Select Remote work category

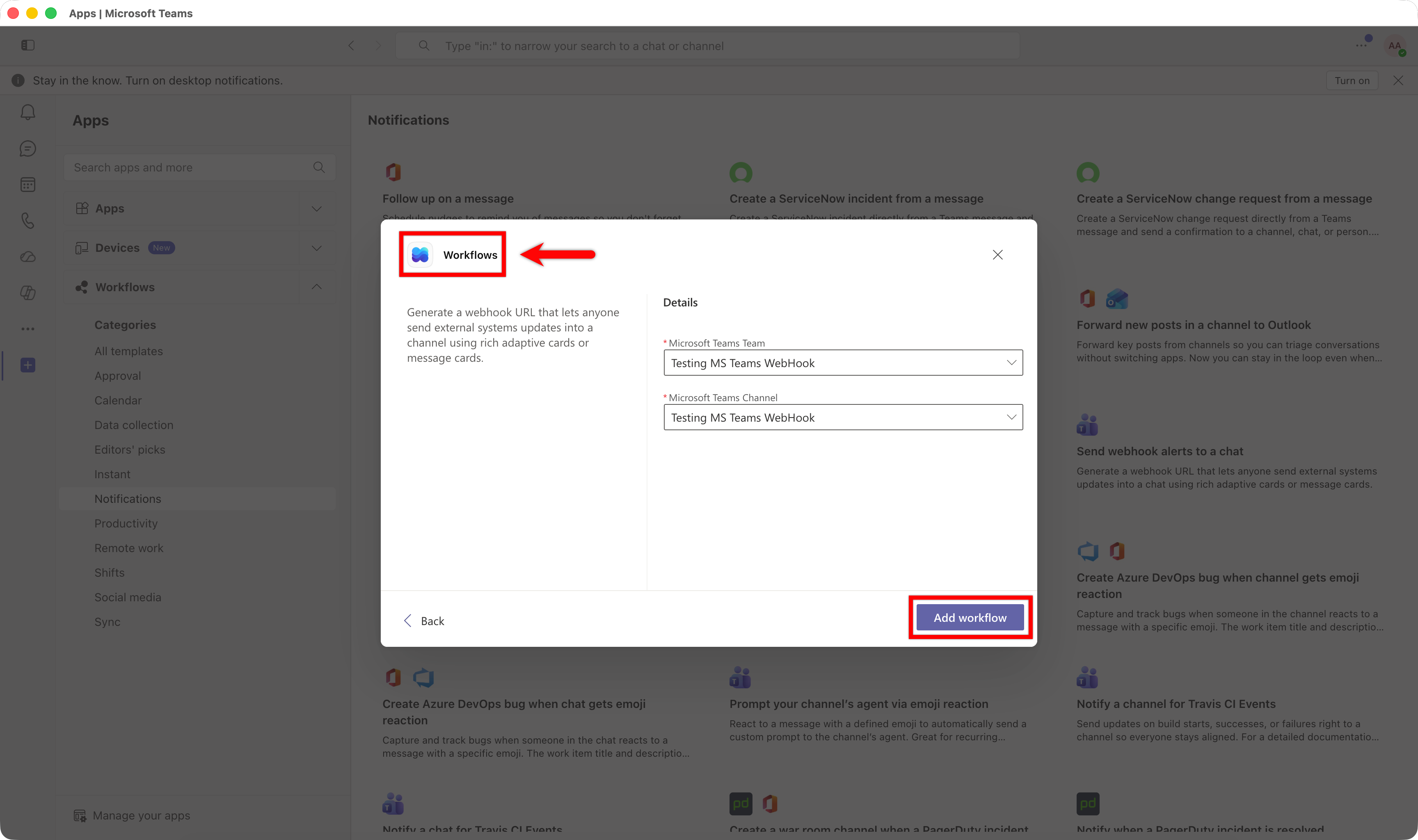[128, 548]
